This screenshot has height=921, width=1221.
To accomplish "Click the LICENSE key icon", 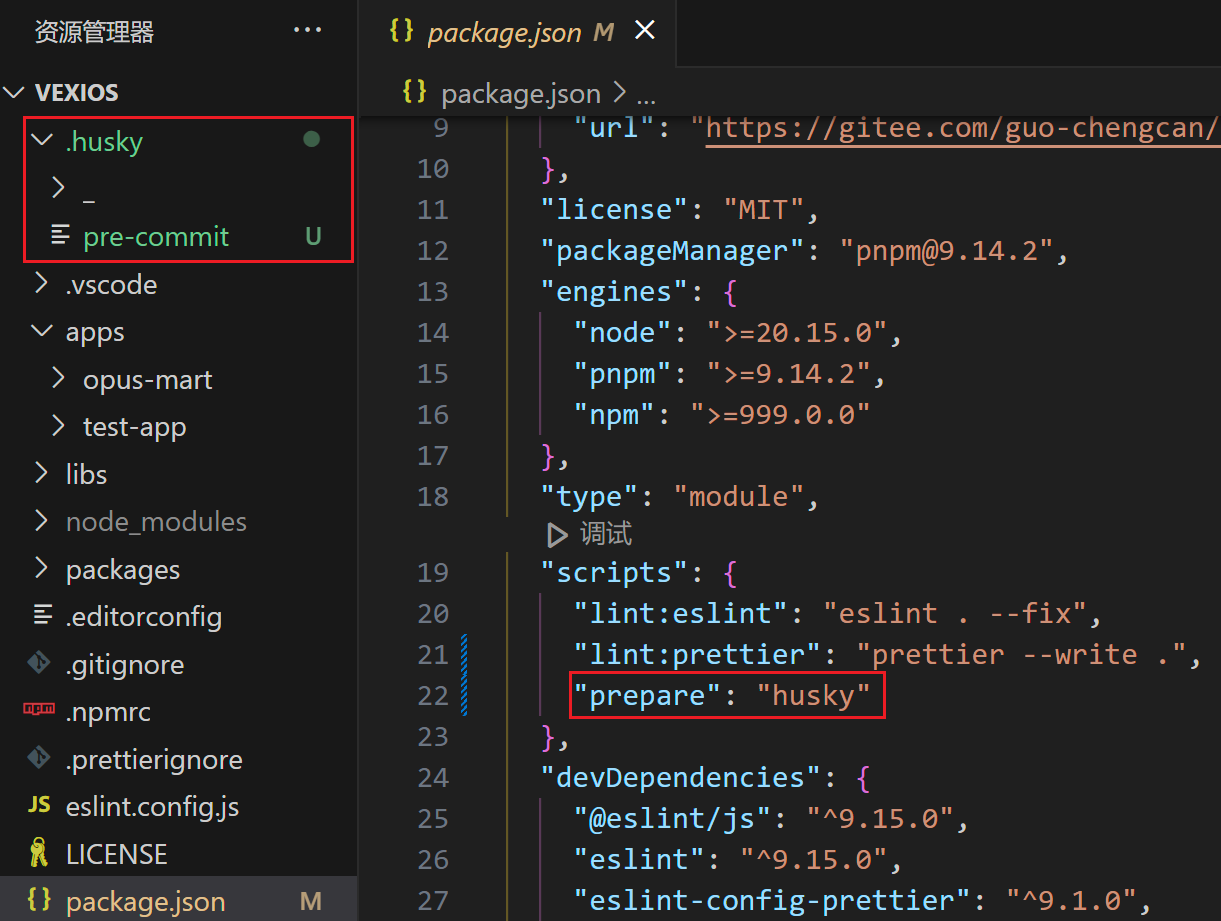I will [39, 854].
